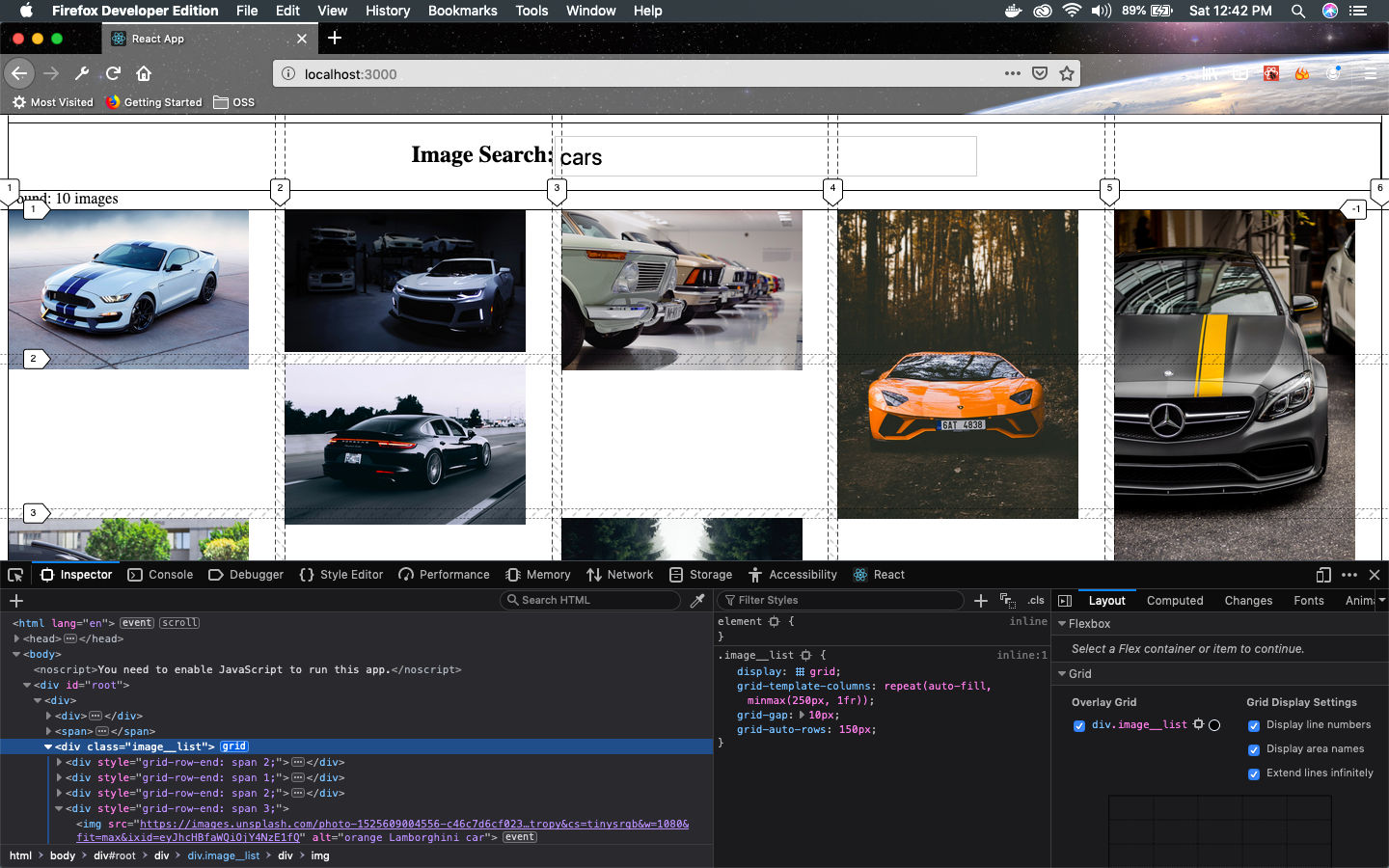Uncheck Extend lines infinitely

tap(1254, 773)
